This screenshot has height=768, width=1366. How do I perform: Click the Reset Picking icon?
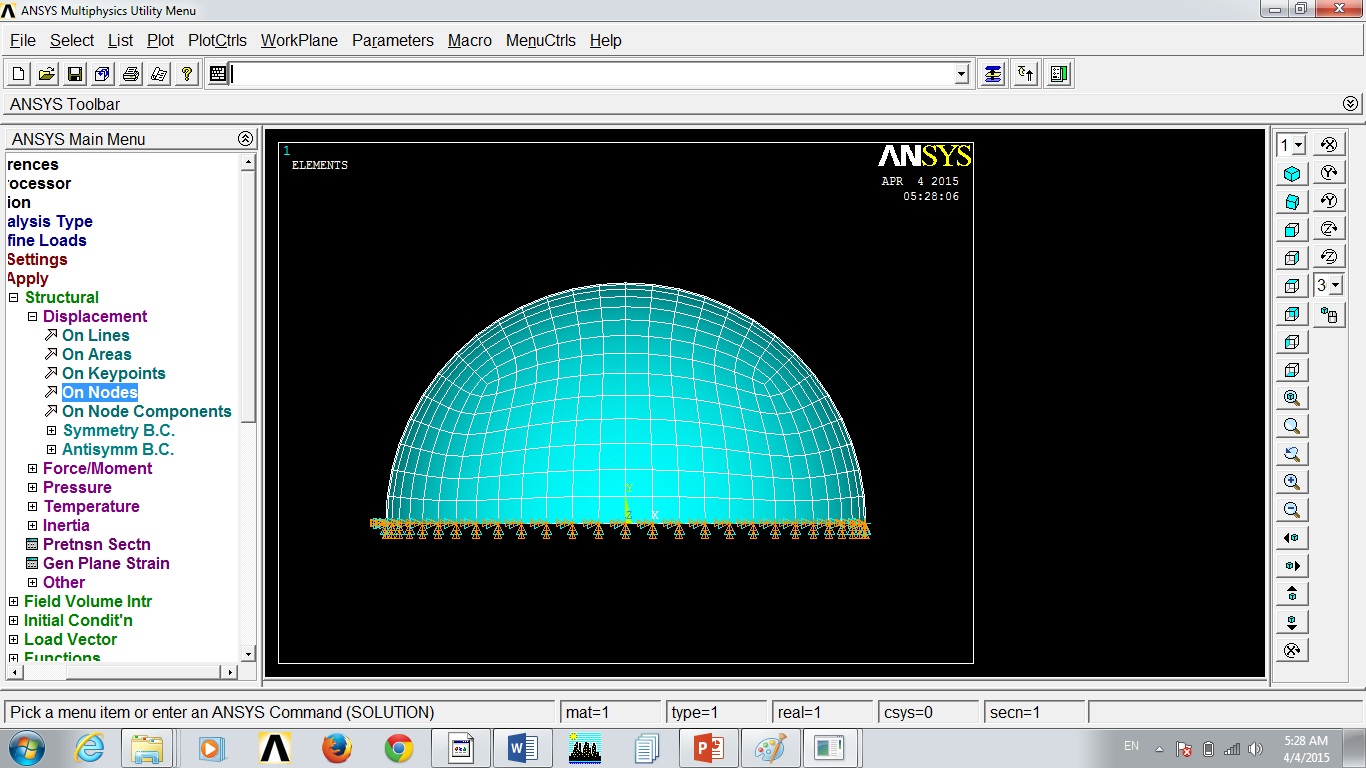click(x=1026, y=74)
